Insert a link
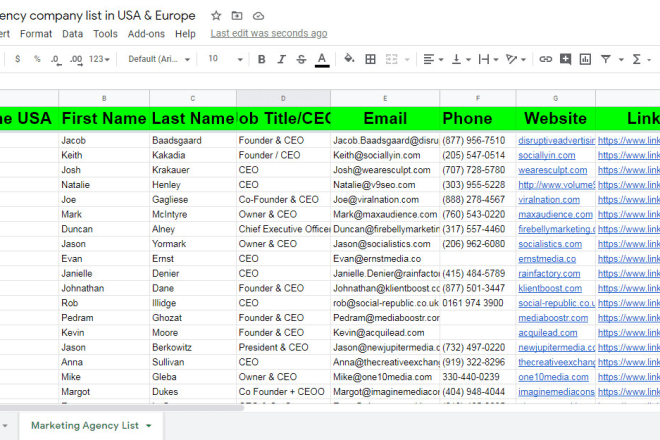 click(546, 59)
